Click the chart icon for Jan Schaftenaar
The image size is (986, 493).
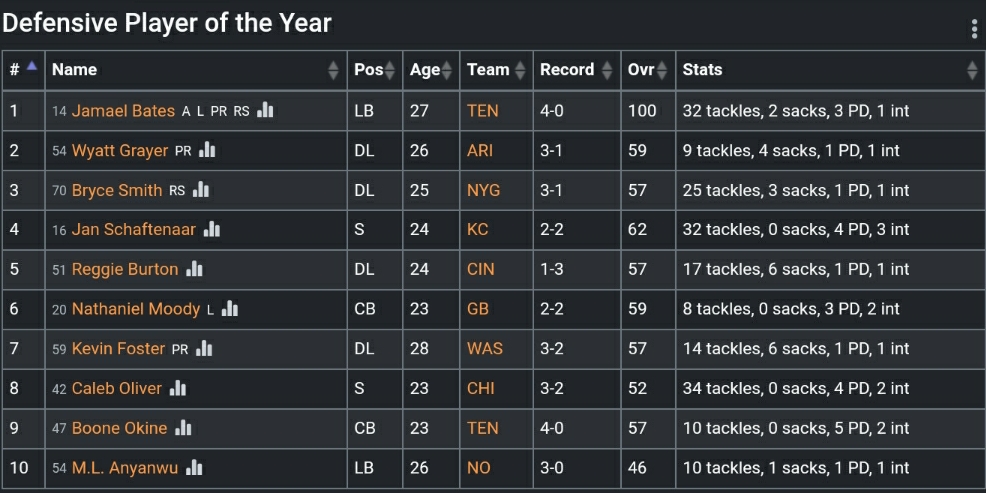pyautogui.click(x=212, y=229)
